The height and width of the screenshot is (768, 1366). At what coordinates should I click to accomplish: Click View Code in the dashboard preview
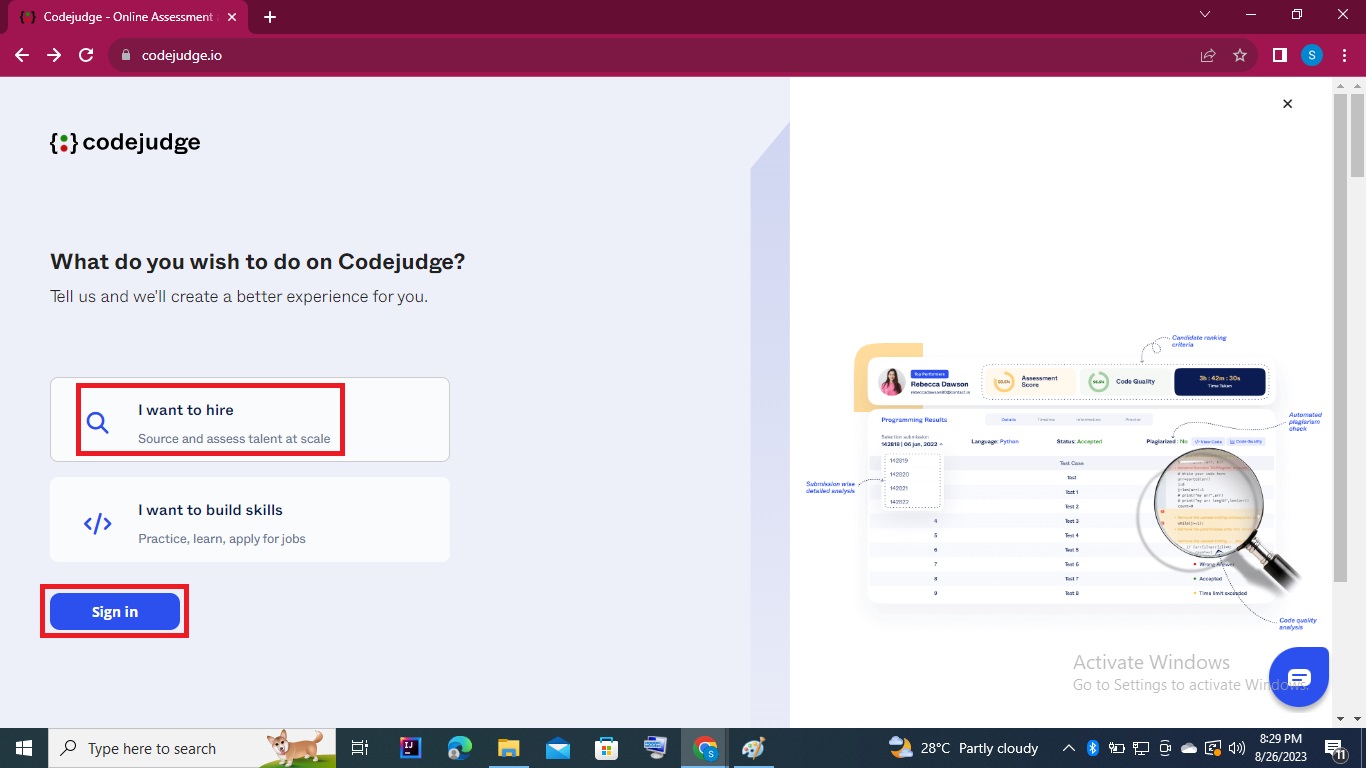pyautogui.click(x=1209, y=441)
